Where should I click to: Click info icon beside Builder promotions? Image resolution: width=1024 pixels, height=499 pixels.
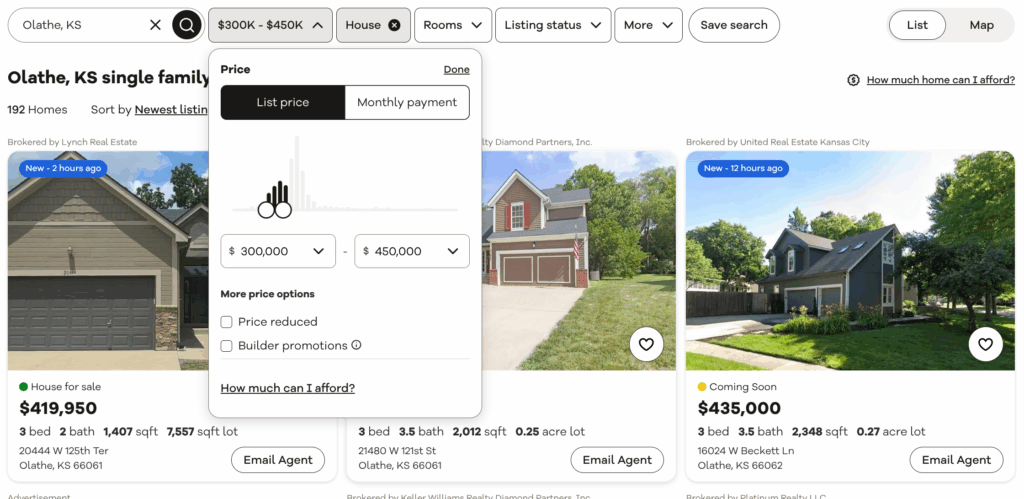click(357, 345)
